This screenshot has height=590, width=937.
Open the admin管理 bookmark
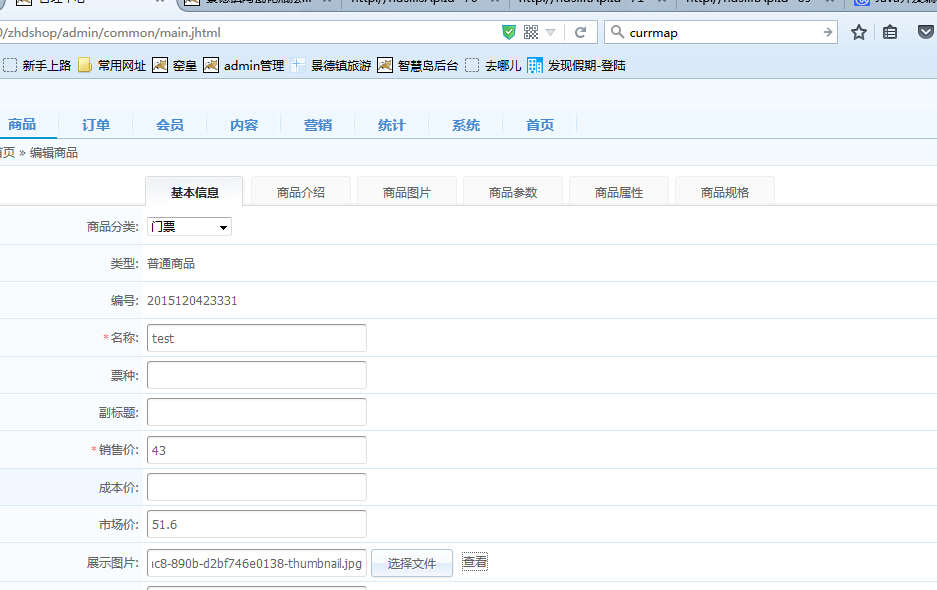coord(244,66)
